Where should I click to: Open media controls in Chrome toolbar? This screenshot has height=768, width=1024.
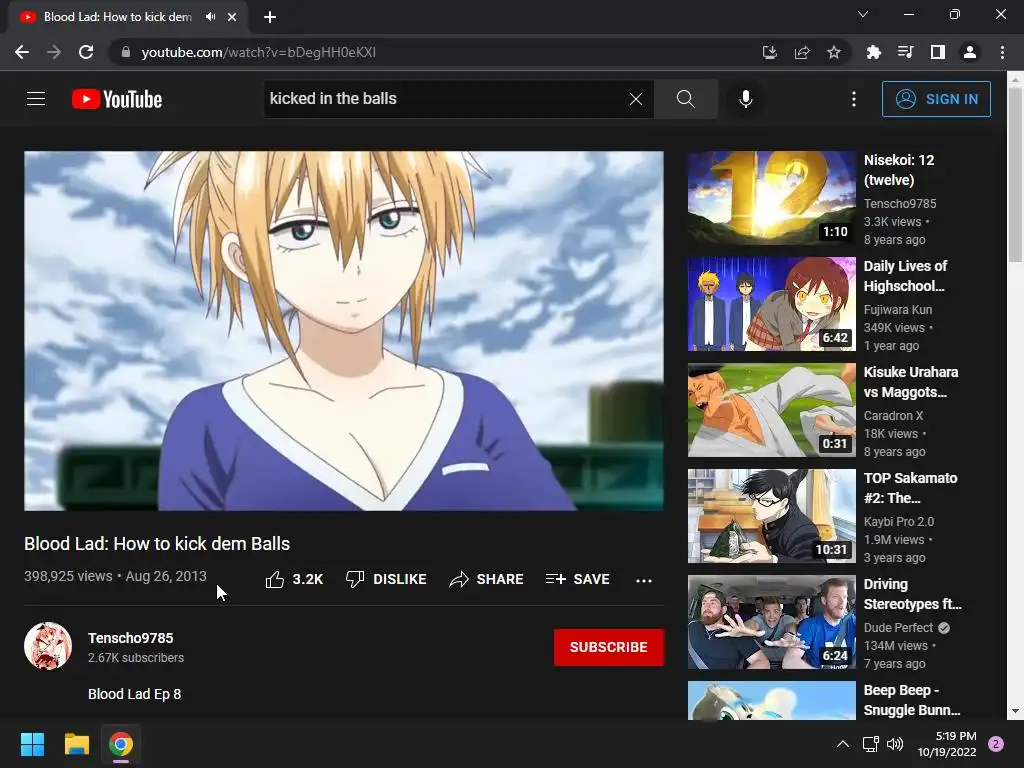tap(905, 52)
